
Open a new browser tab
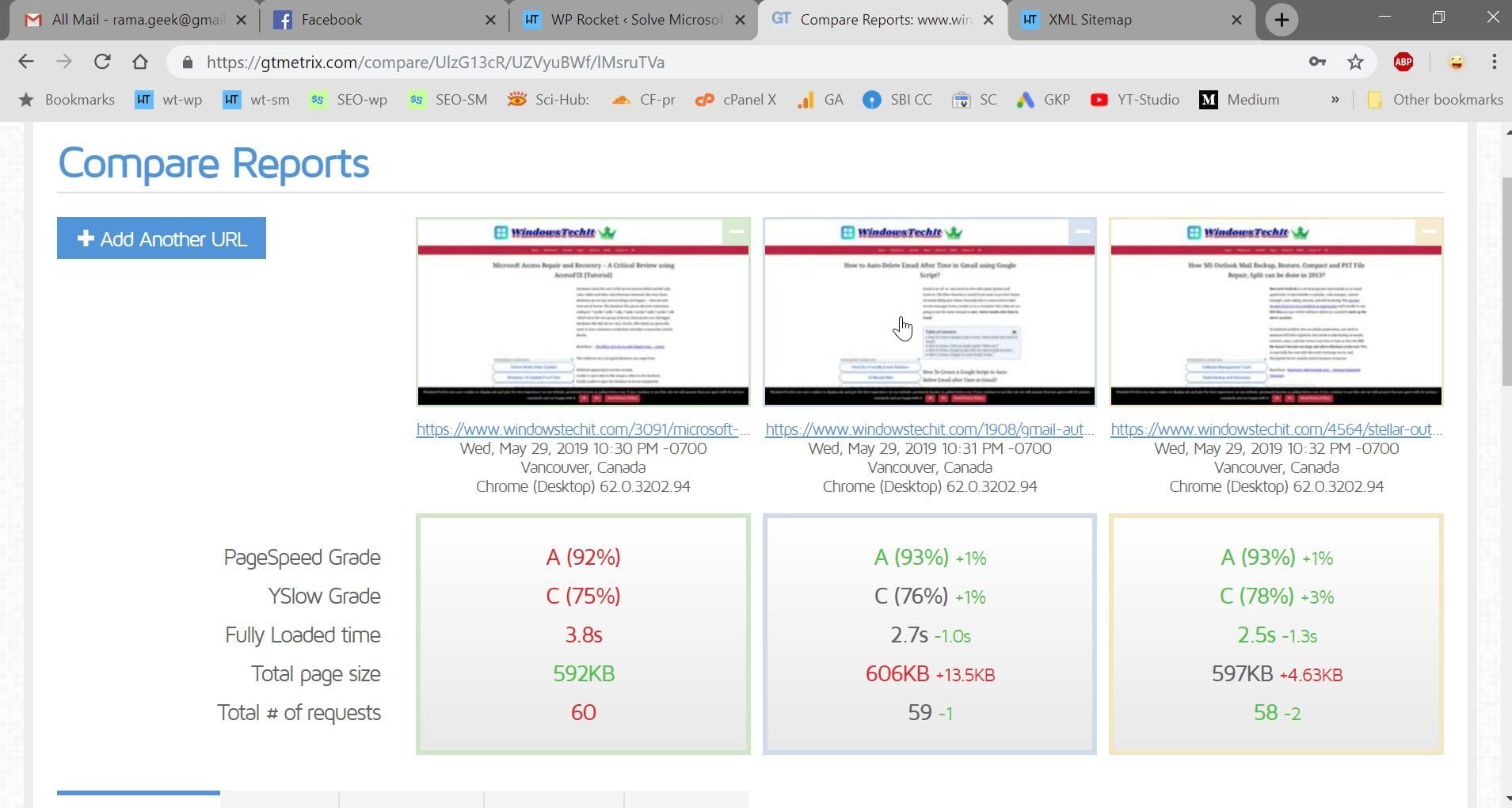[1282, 20]
